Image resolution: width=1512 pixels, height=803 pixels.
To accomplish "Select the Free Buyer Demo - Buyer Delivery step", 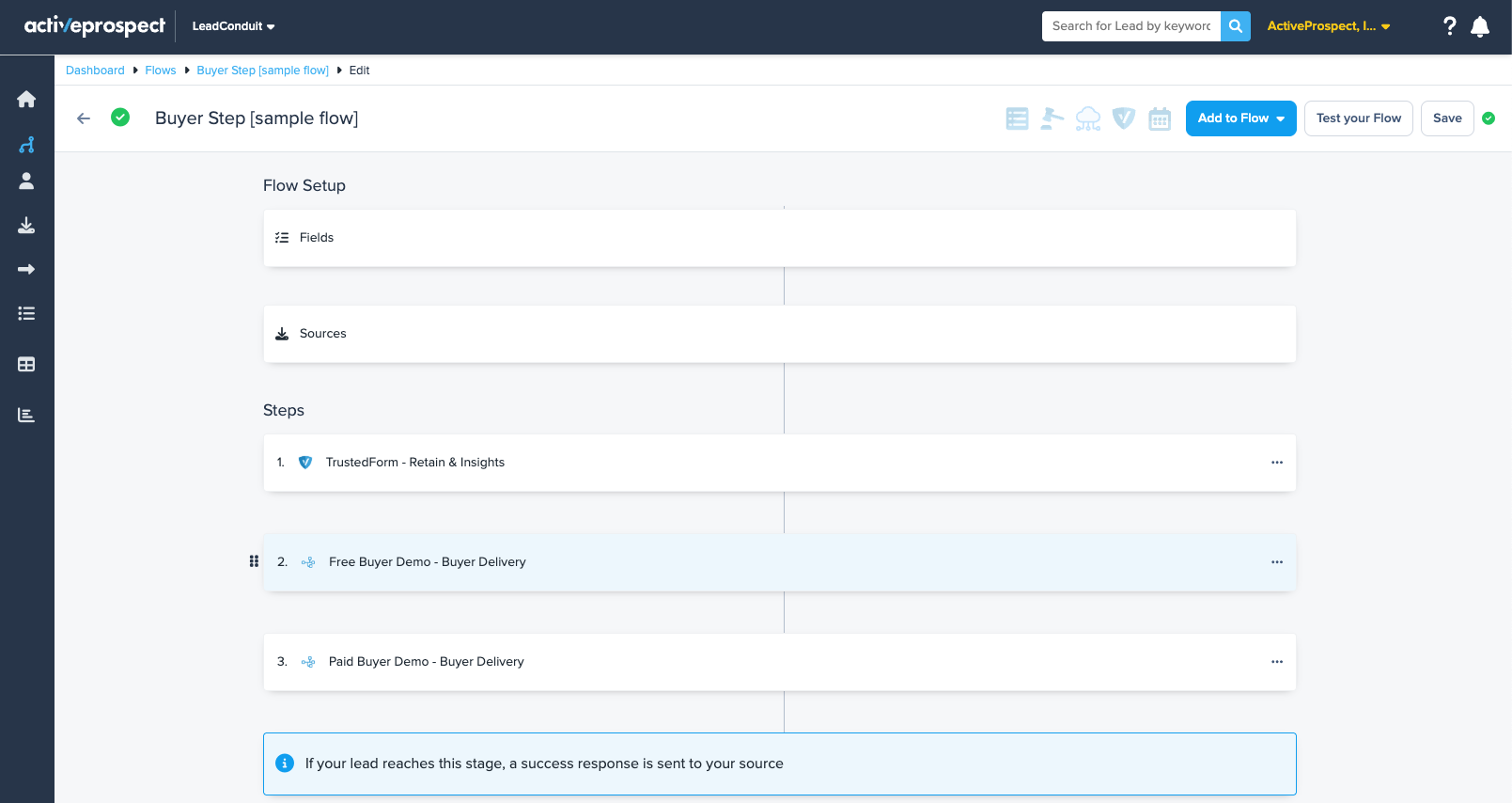I will click(780, 562).
